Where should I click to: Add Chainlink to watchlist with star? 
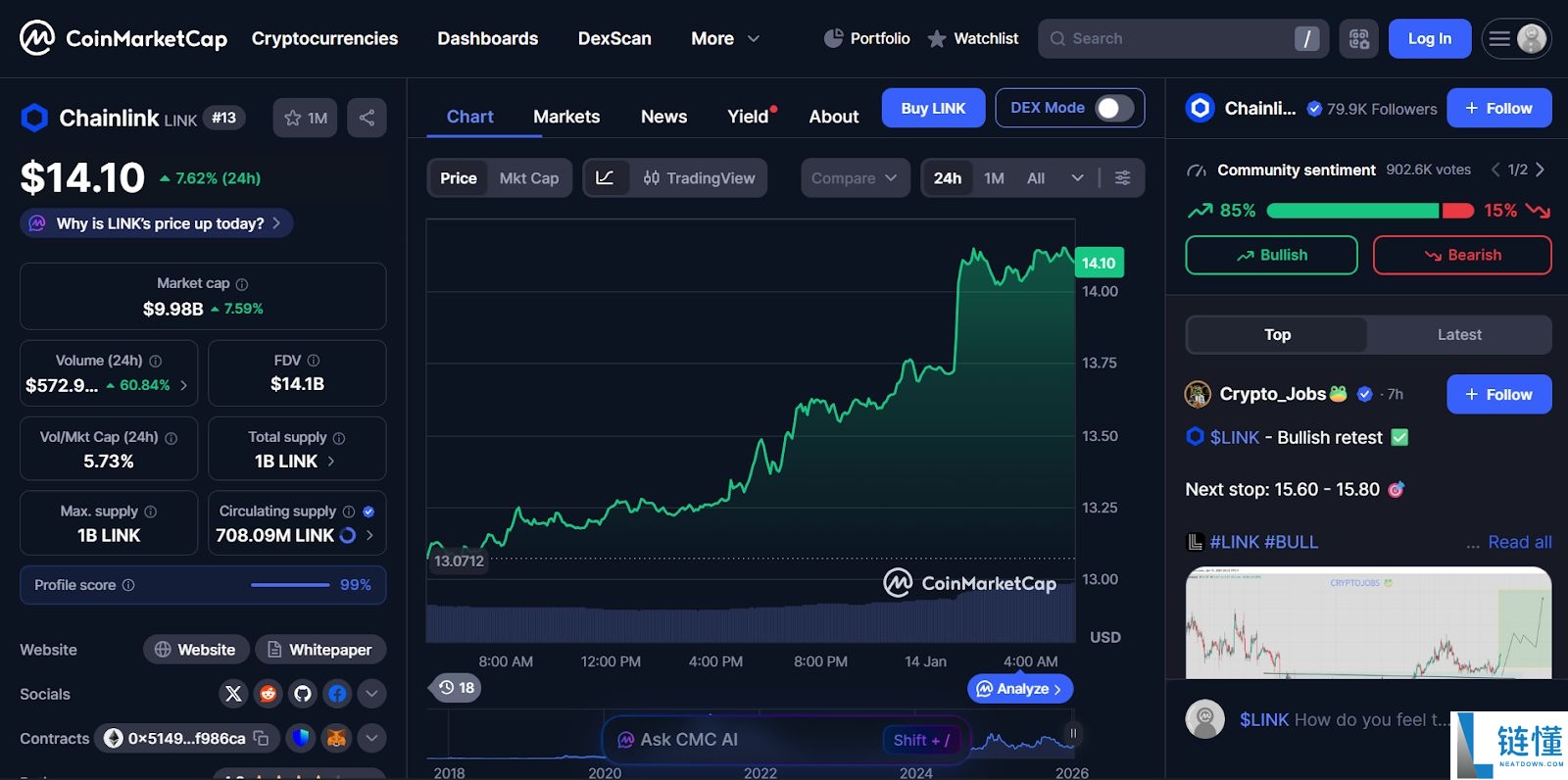tap(305, 118)
